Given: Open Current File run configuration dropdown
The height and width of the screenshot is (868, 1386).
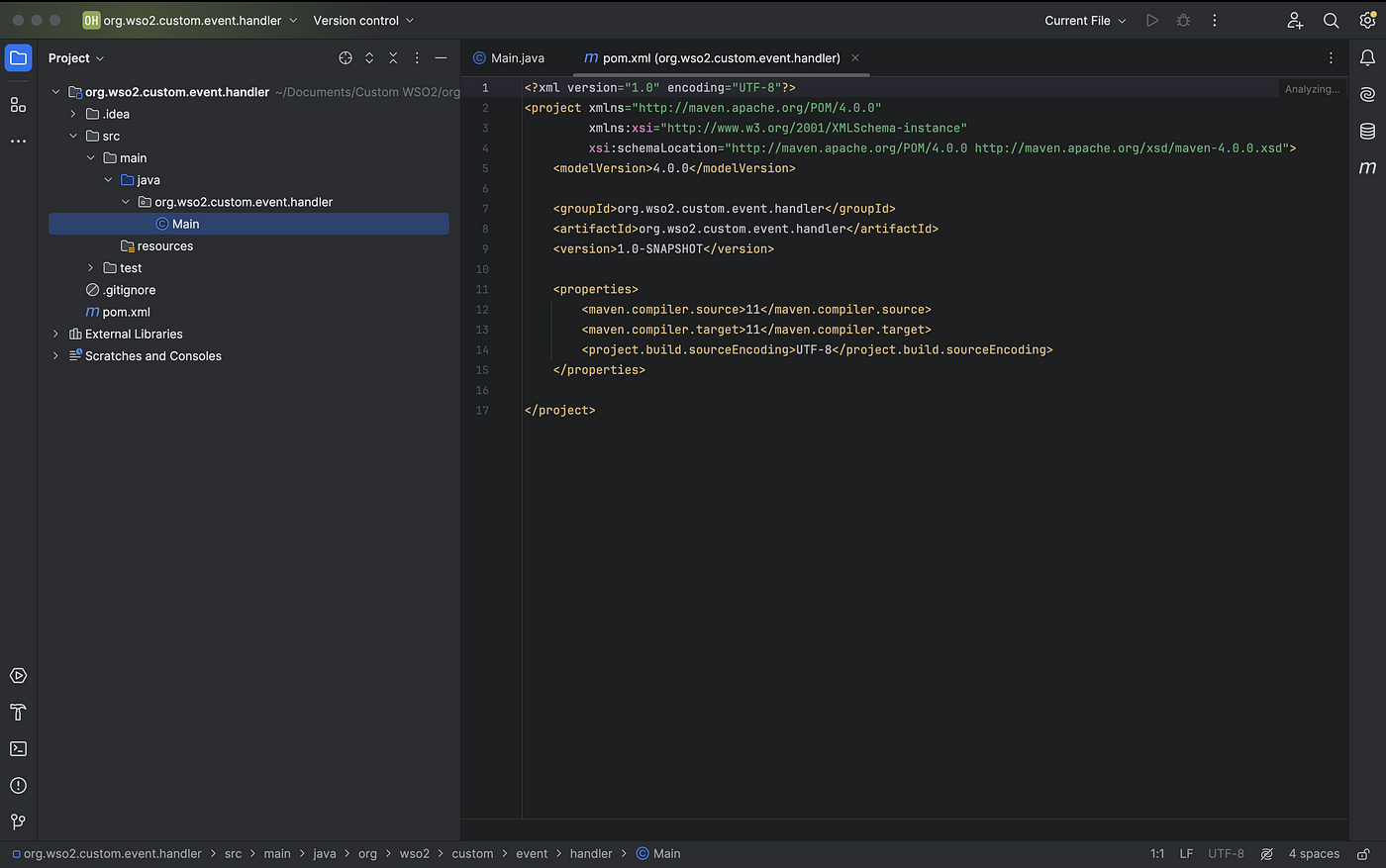Looking at the screenshot, I should (x=1085, y=21).
